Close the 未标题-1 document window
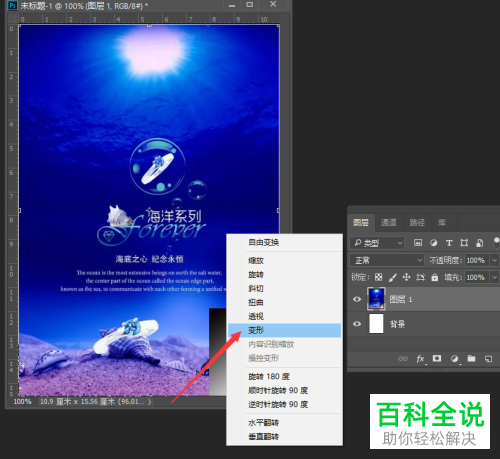 click(x=273, y=4)
